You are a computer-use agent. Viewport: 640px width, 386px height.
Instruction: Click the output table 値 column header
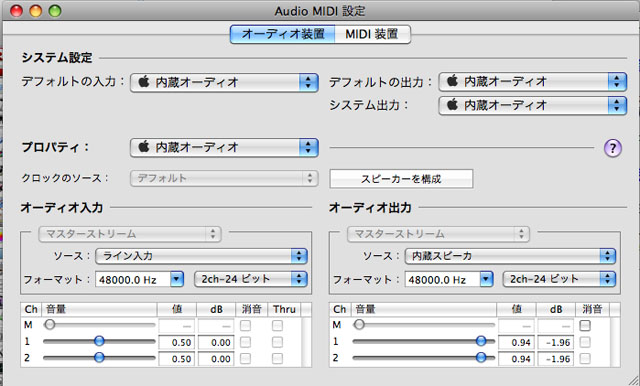tap(516, 309)
